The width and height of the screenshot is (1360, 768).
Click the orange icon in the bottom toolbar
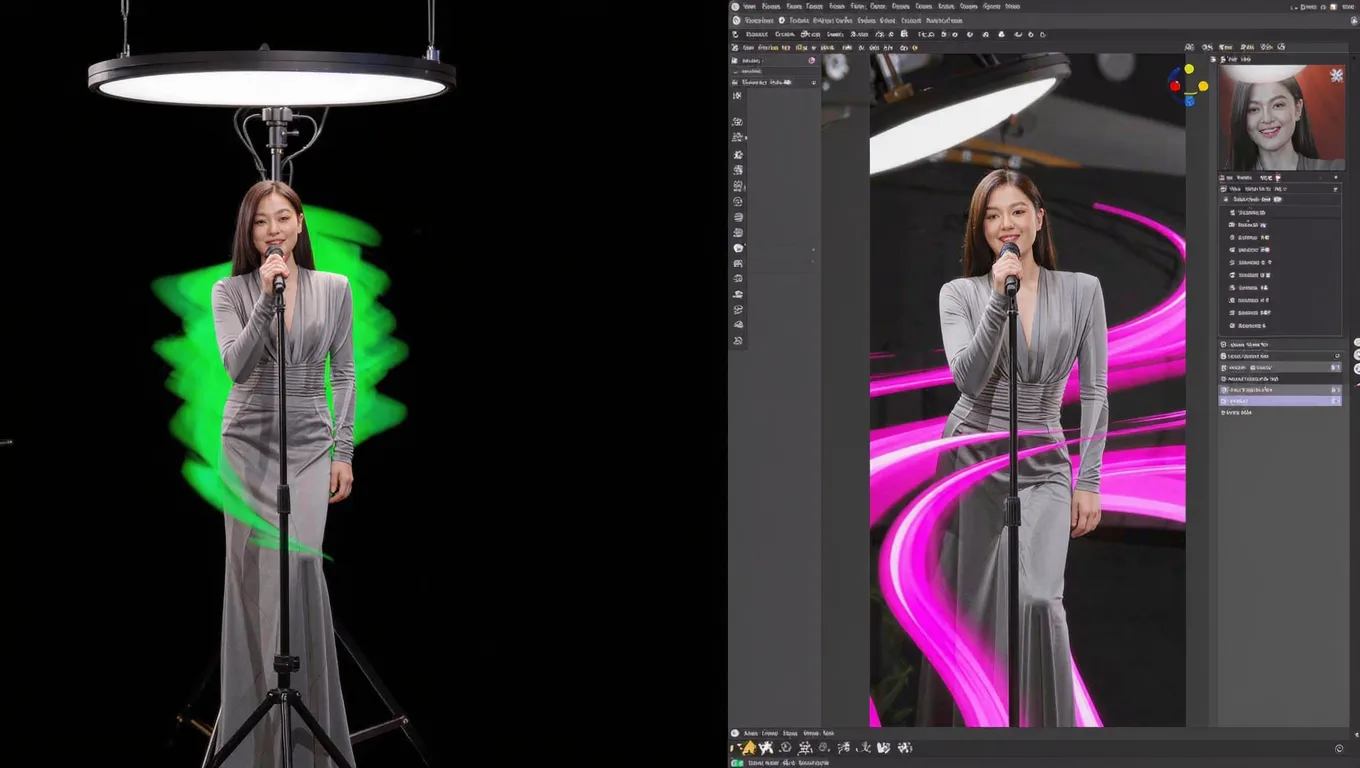[748, 747]
